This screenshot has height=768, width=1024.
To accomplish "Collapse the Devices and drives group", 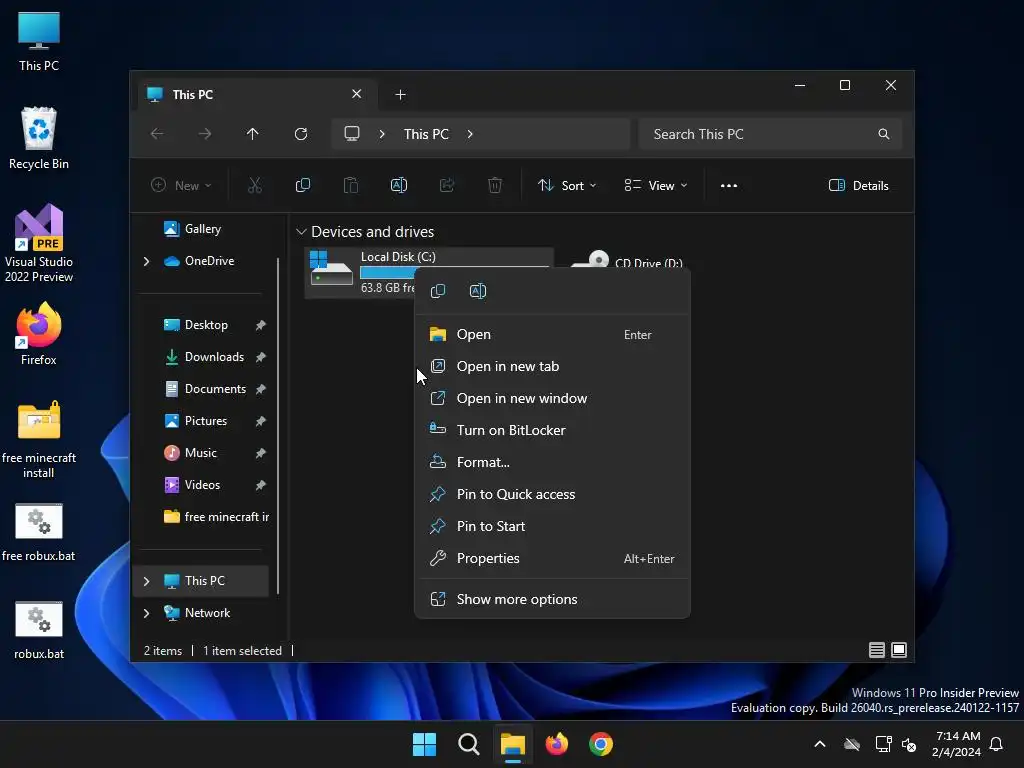I will pos(301,232).
